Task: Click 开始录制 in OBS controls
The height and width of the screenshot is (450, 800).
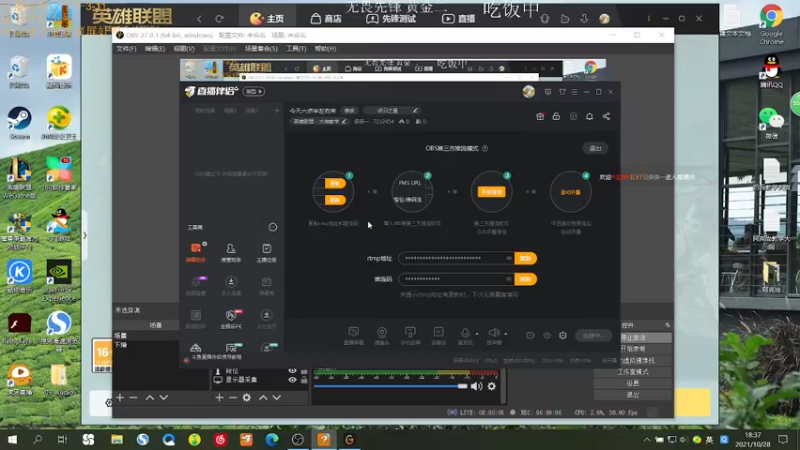Action: click(x=633, y=349)
